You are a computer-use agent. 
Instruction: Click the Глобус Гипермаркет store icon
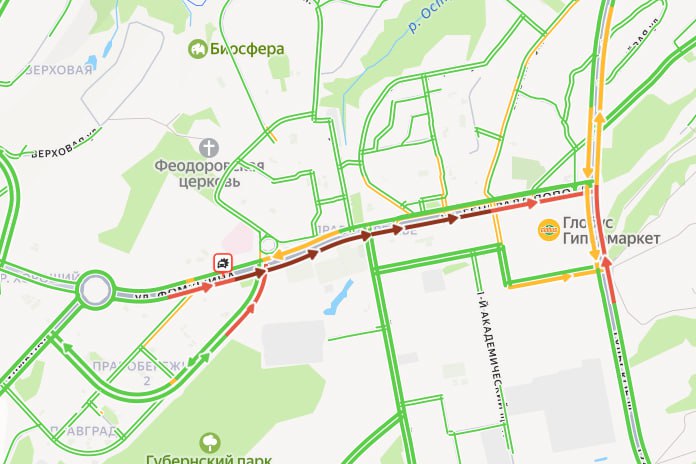coord(549,230)
